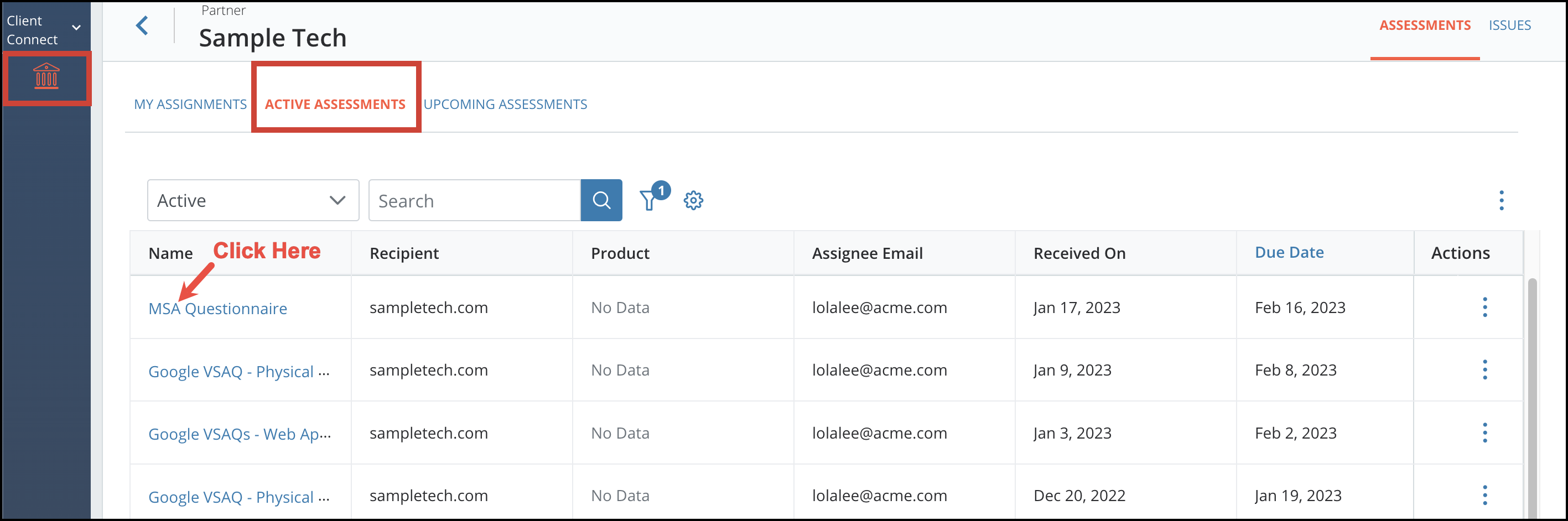Open Google VSAQ - Physical link due Feb 8
The width and height of the screenshot is (1568, 521).
(x=238, y=371)
